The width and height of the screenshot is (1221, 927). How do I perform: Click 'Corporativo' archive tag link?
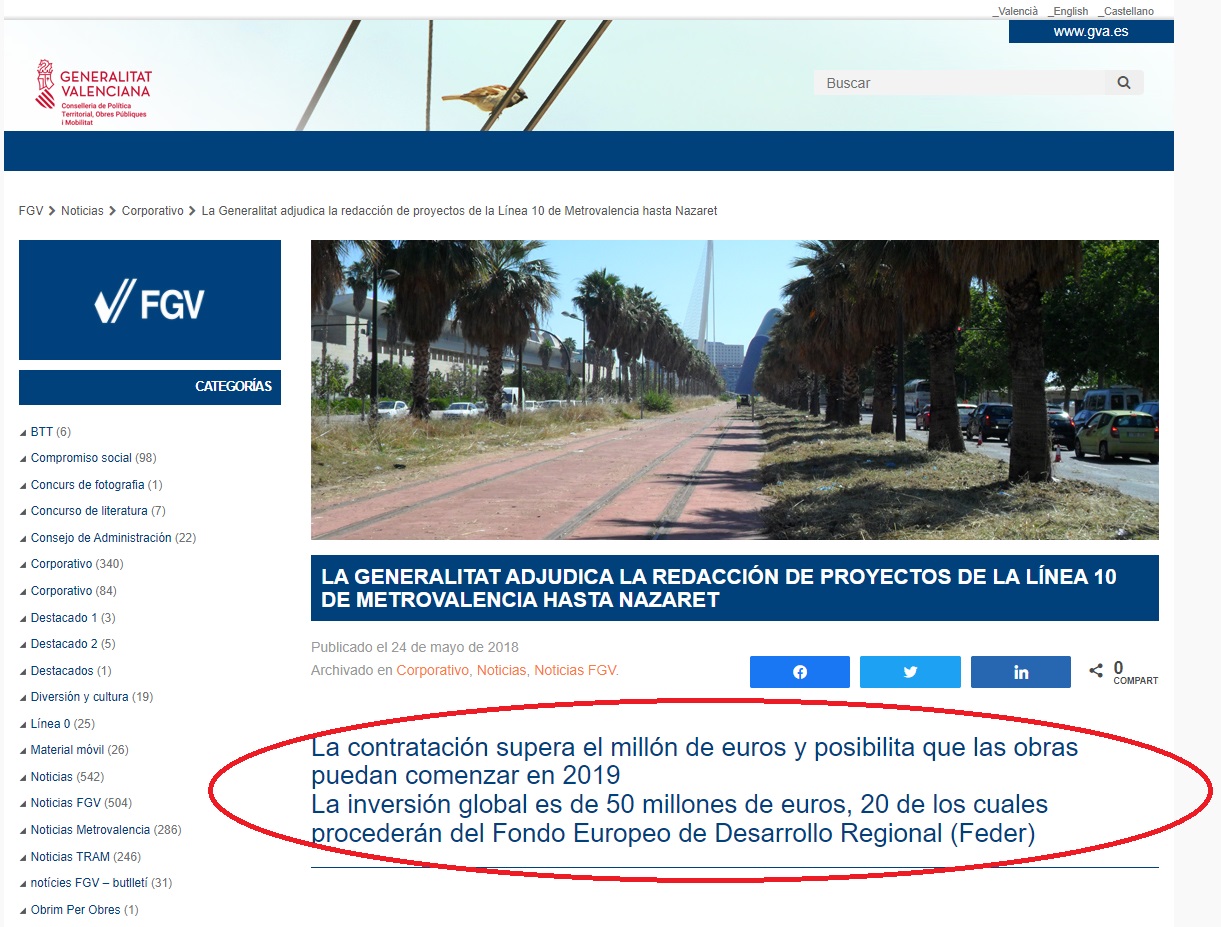432,670
